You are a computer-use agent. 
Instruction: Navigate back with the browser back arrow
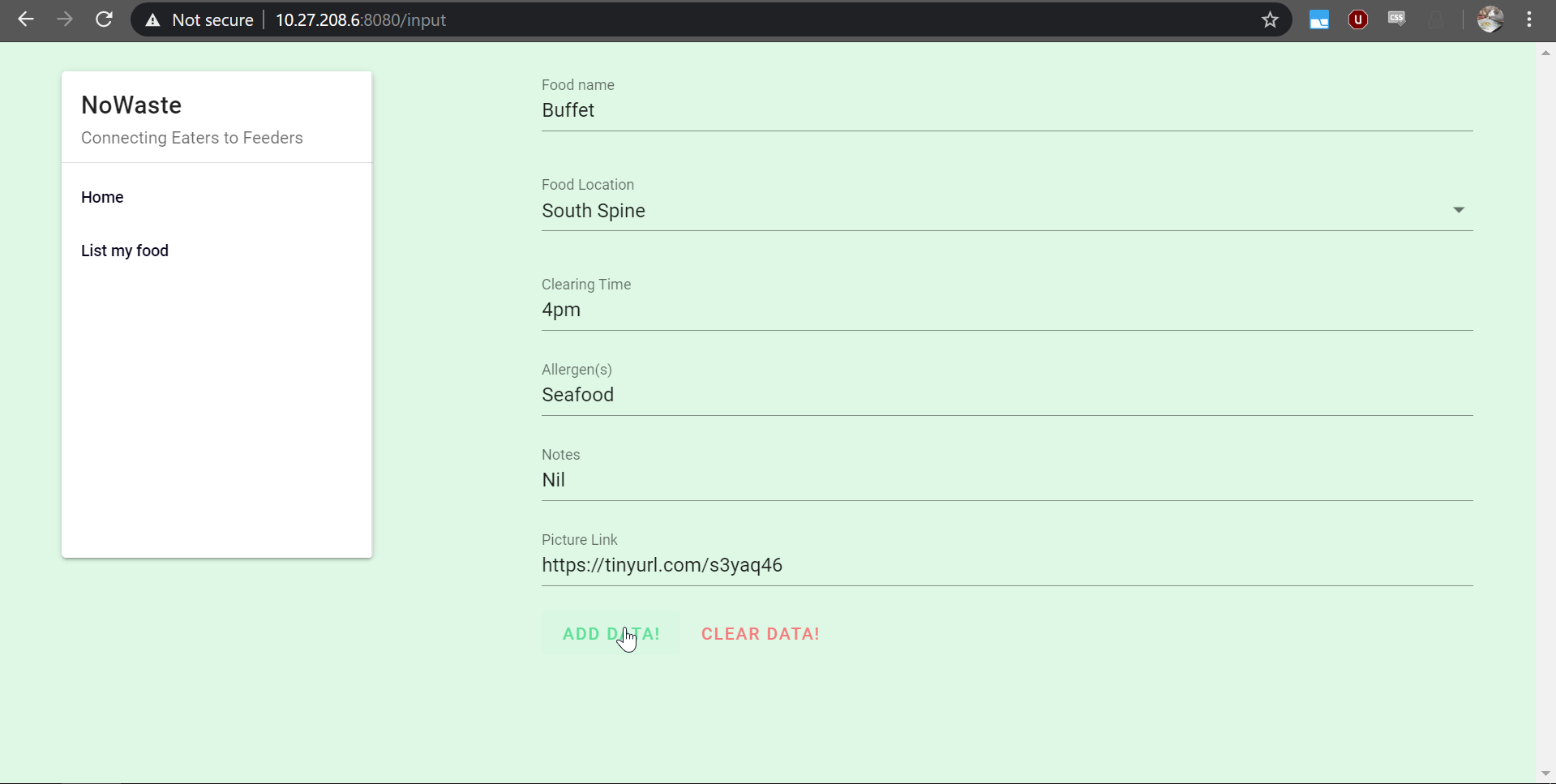click(x=26, y=19)
